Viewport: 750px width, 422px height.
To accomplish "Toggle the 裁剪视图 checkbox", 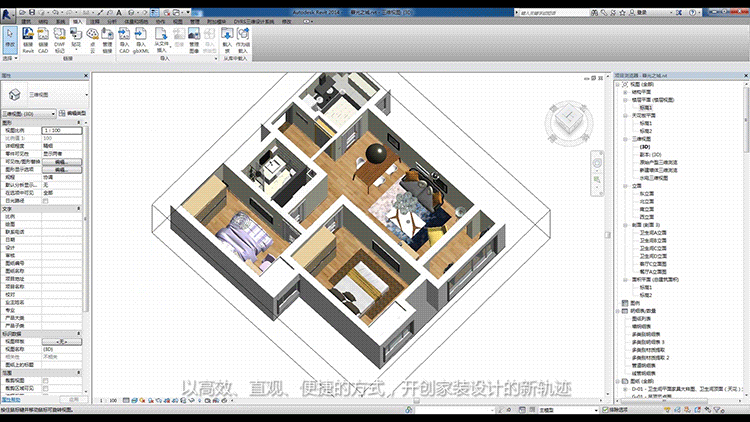I will coord(45,380).
